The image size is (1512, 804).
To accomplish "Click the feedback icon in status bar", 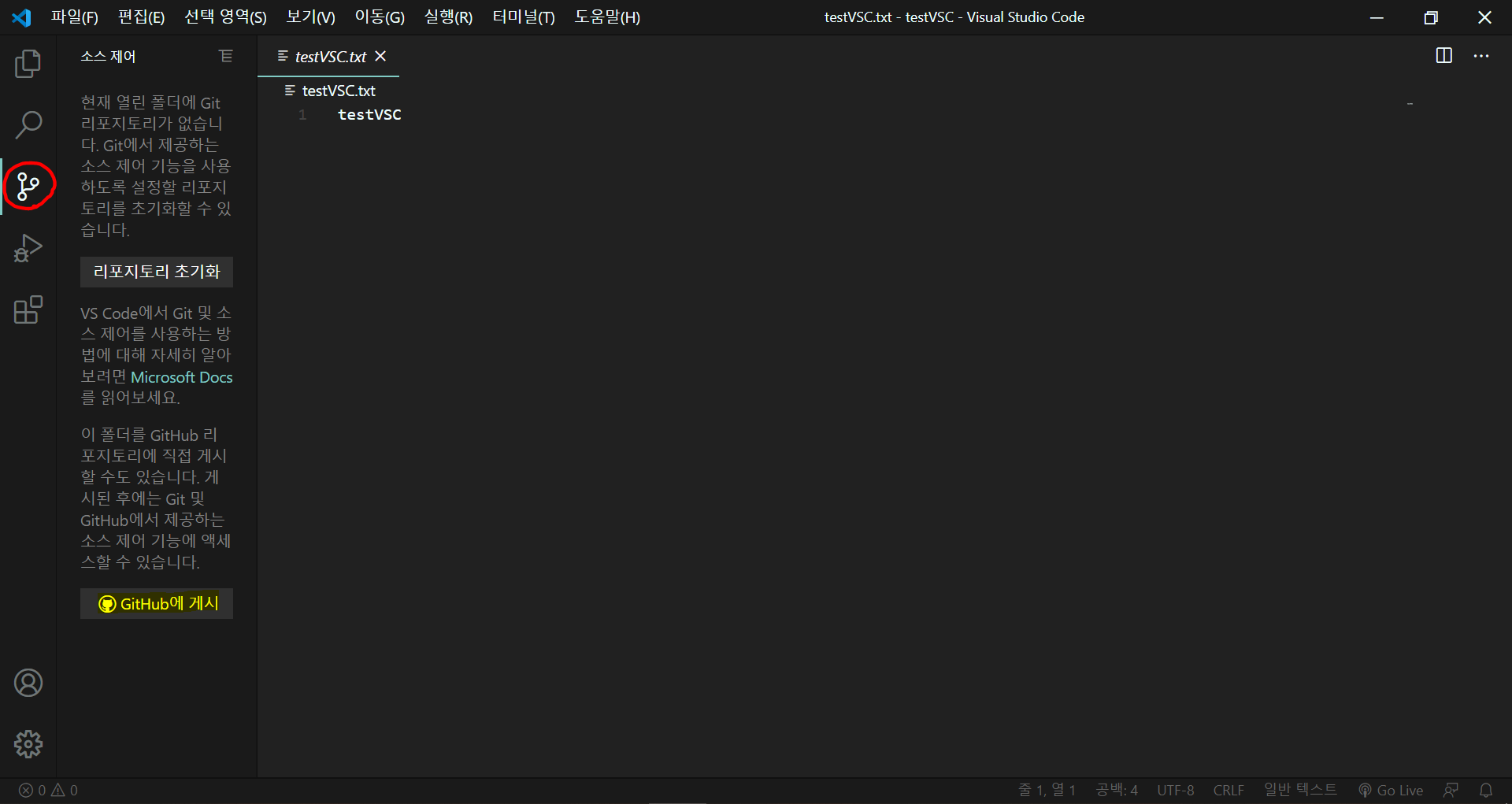I will [1451, 790].
